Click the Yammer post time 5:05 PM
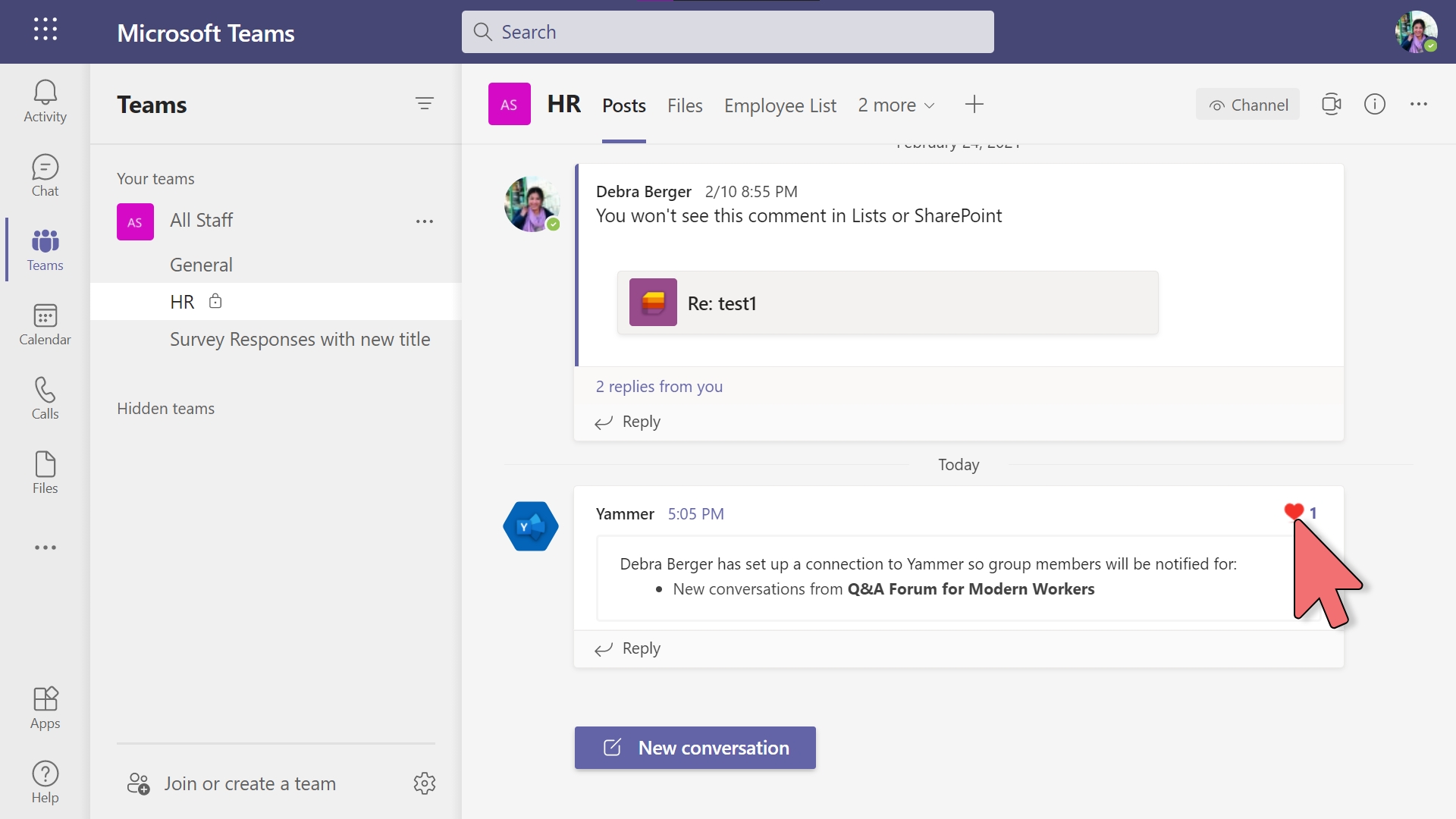Screen dimensions: 1456x819 (695, 513)
